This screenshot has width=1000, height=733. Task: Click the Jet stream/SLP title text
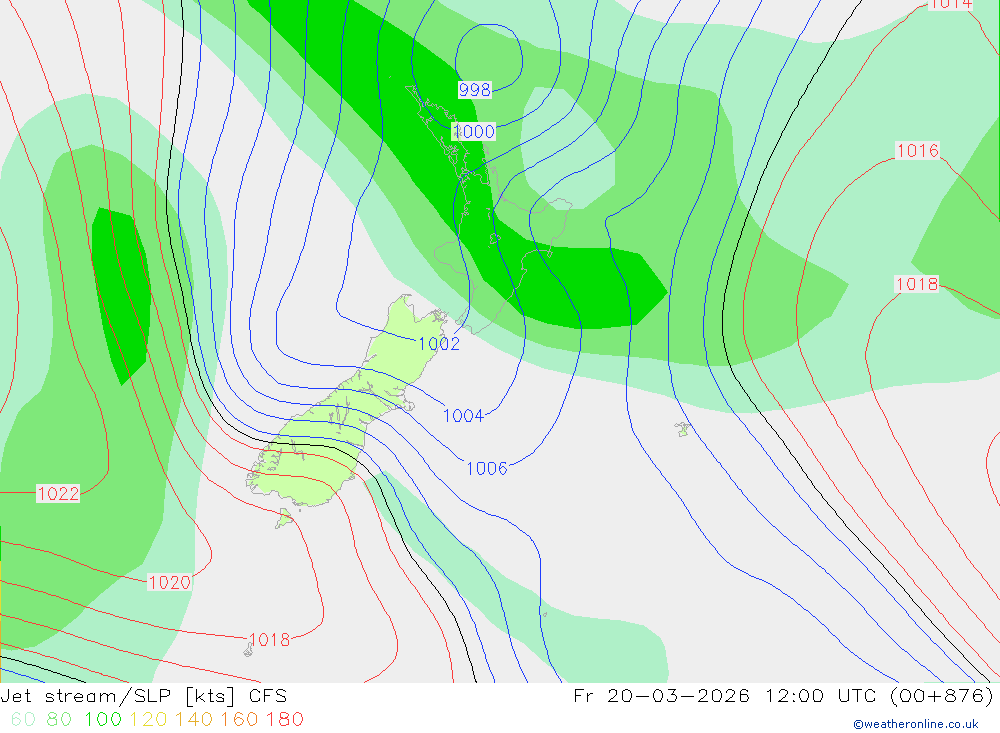coord(85,696)
